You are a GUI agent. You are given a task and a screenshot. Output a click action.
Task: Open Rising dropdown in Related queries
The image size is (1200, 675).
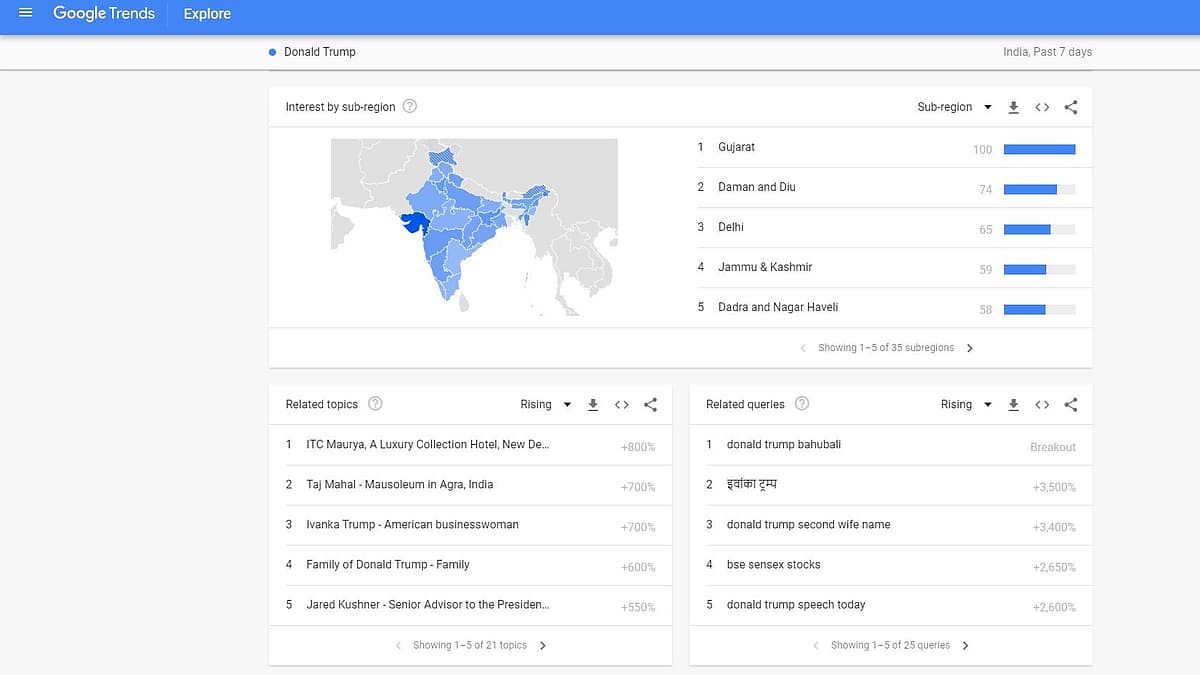[x=965, y=405]
